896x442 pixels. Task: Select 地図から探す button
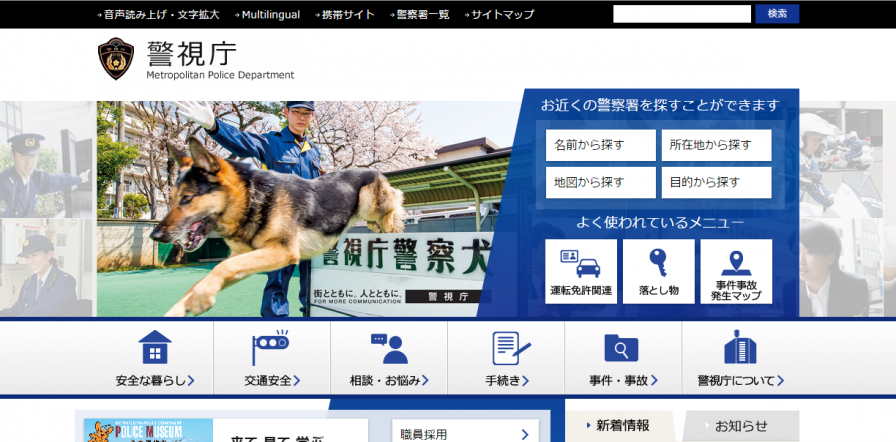click(601, 183)
